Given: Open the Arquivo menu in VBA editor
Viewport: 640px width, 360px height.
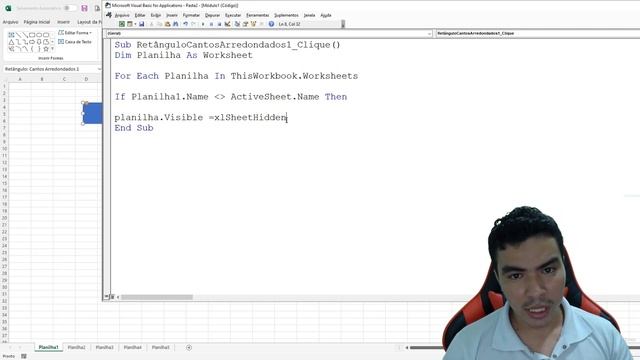Looking at the screenshot, I should pos(122,15).
